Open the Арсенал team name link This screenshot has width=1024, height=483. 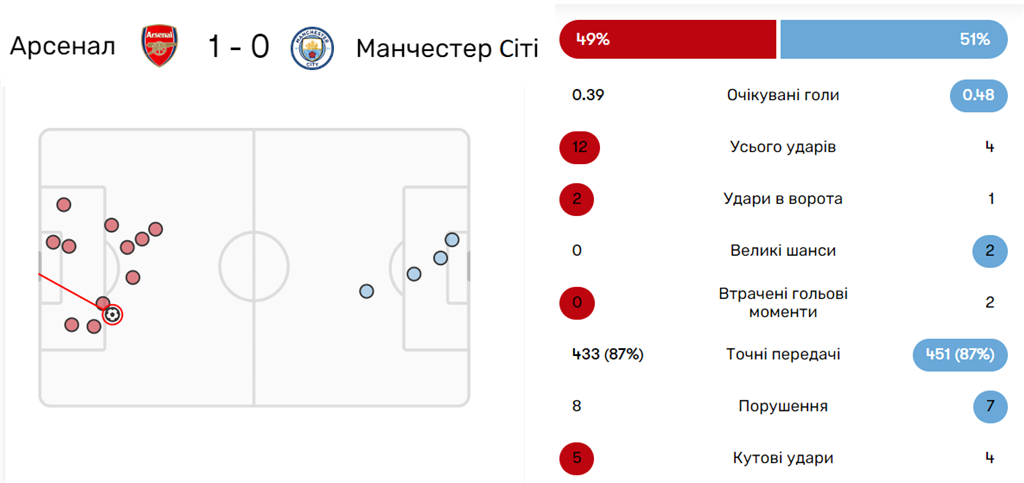point(63,47)
